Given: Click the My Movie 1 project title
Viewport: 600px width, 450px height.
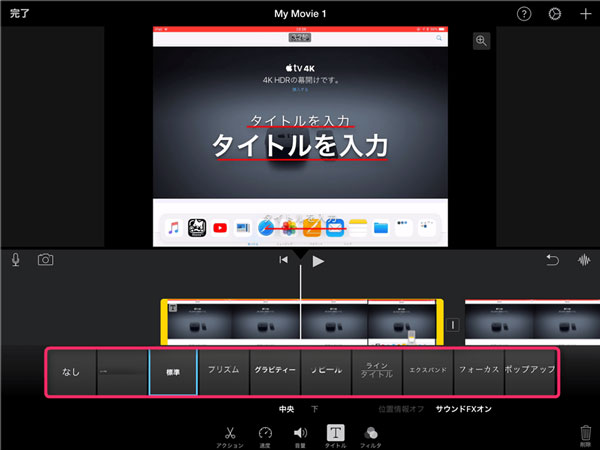Looking at the screenshot, I should click(x=300, y=14).
